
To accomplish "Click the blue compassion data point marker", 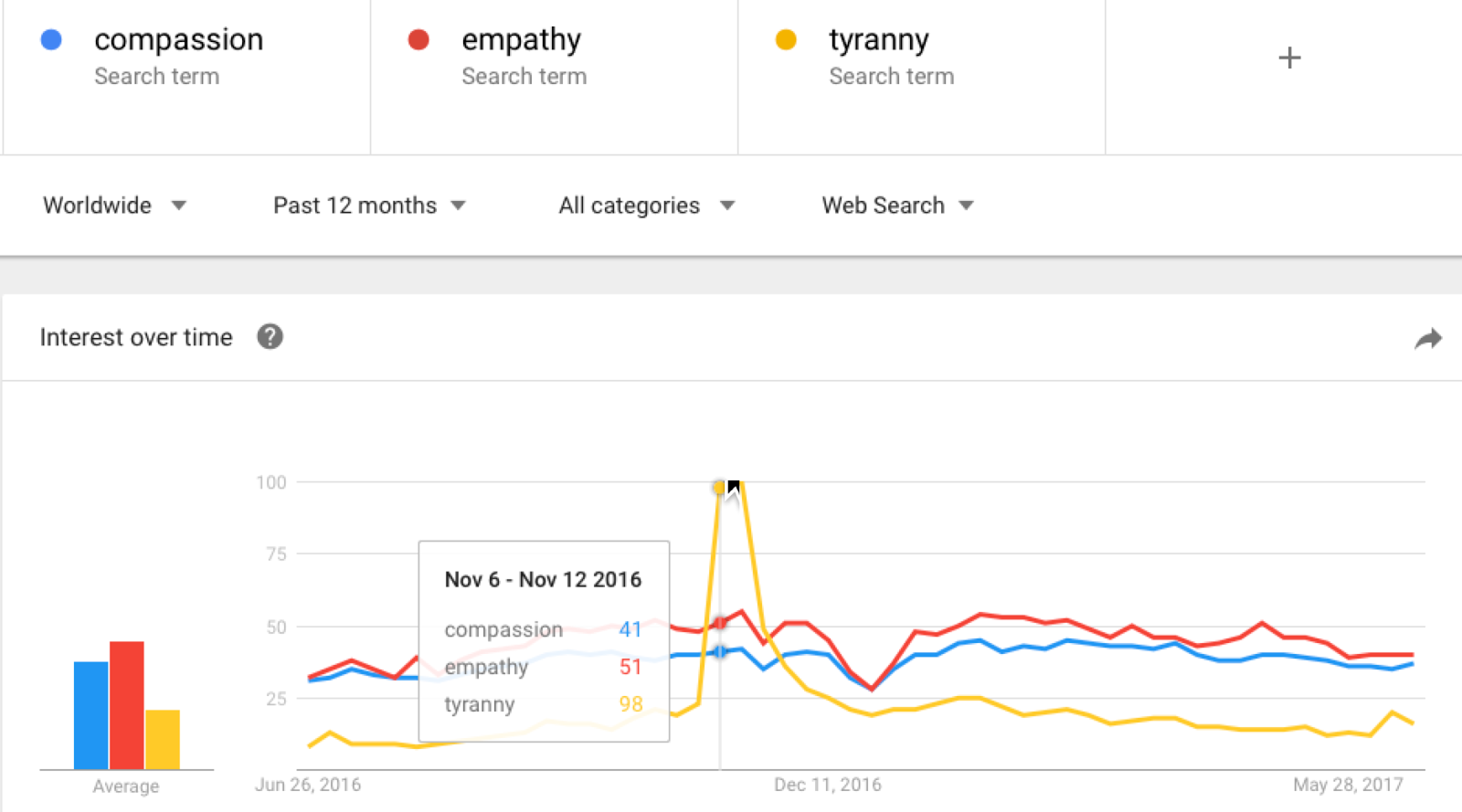I will (720, 651).
